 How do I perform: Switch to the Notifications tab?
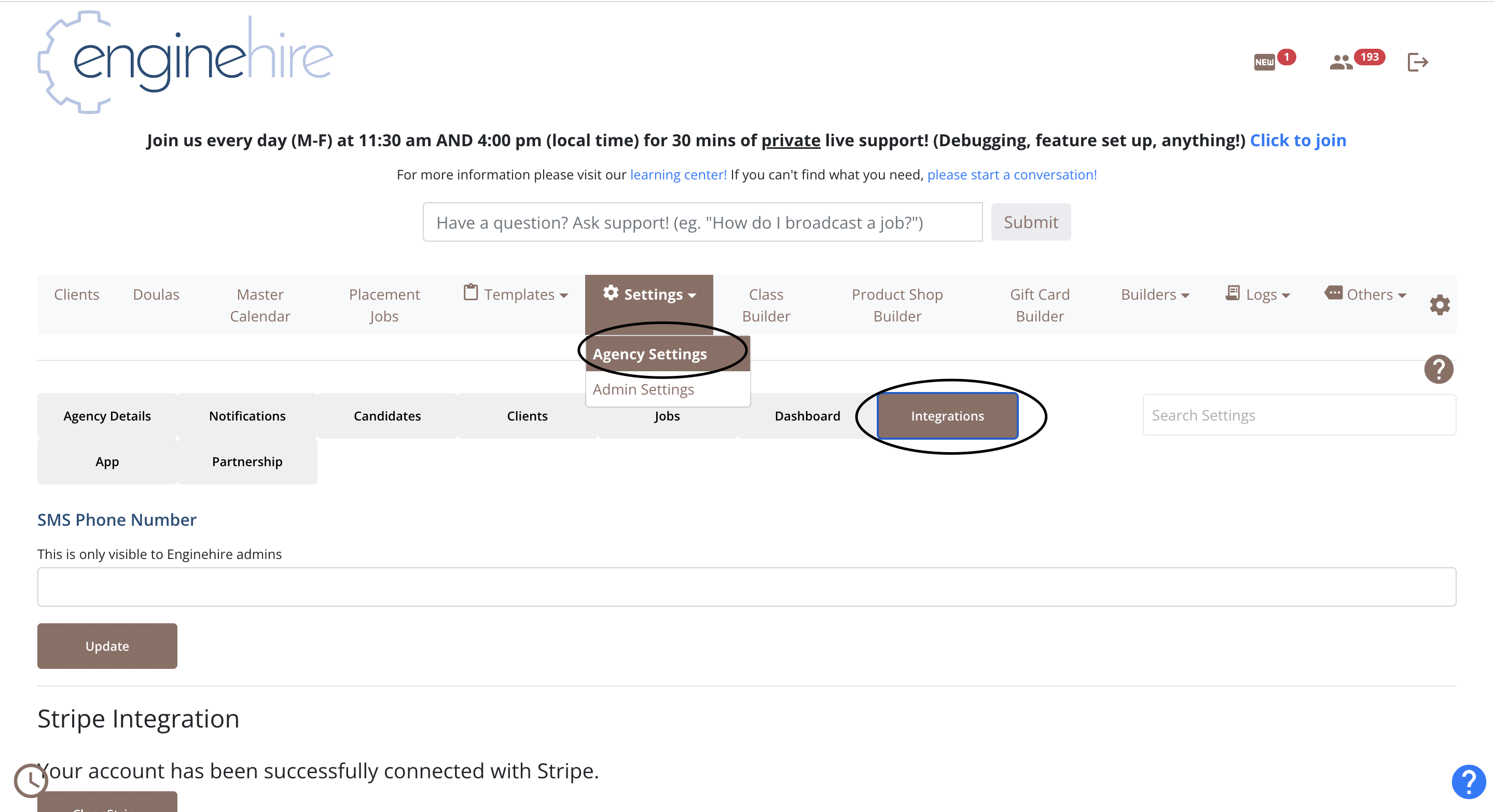tap(247, 416)
